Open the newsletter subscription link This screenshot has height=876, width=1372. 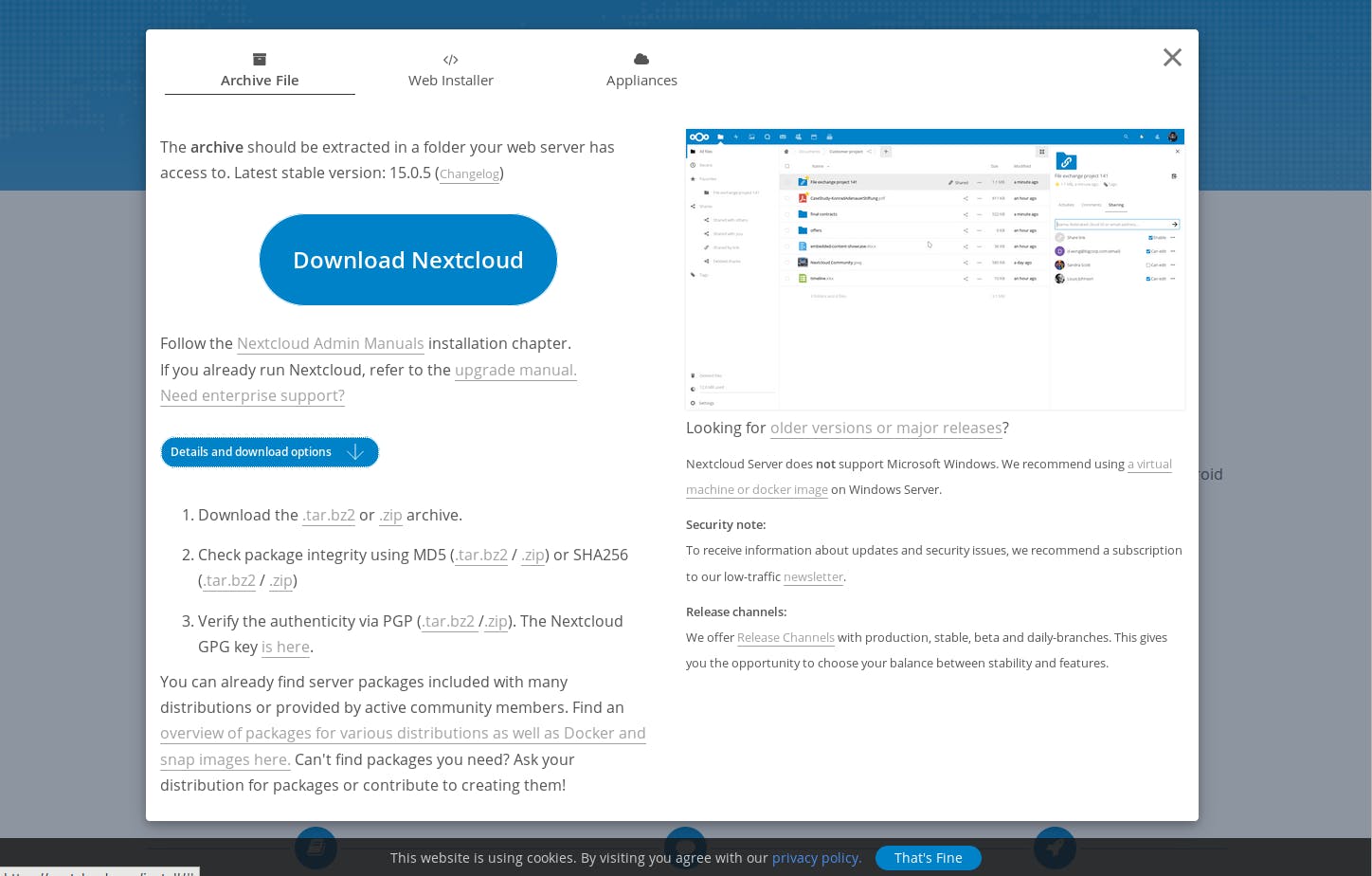click(813, 576)
